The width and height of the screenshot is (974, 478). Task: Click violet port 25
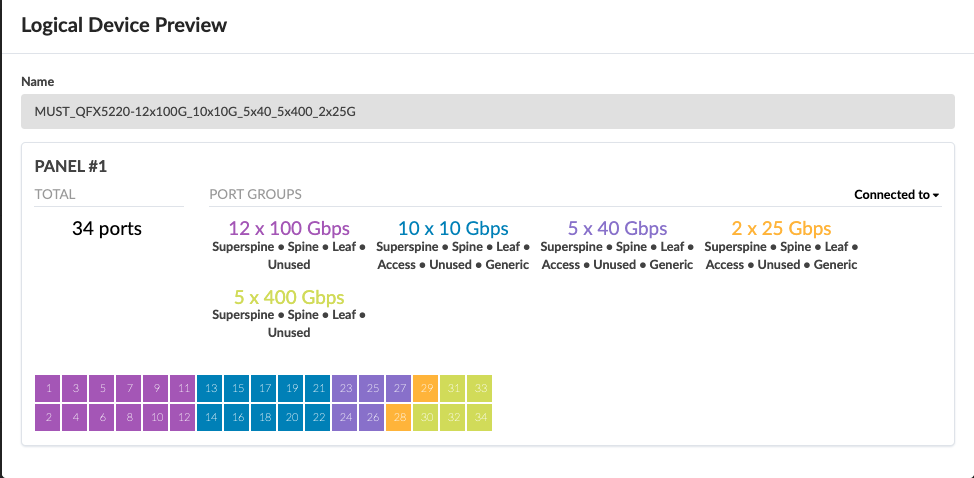point(373,389)
